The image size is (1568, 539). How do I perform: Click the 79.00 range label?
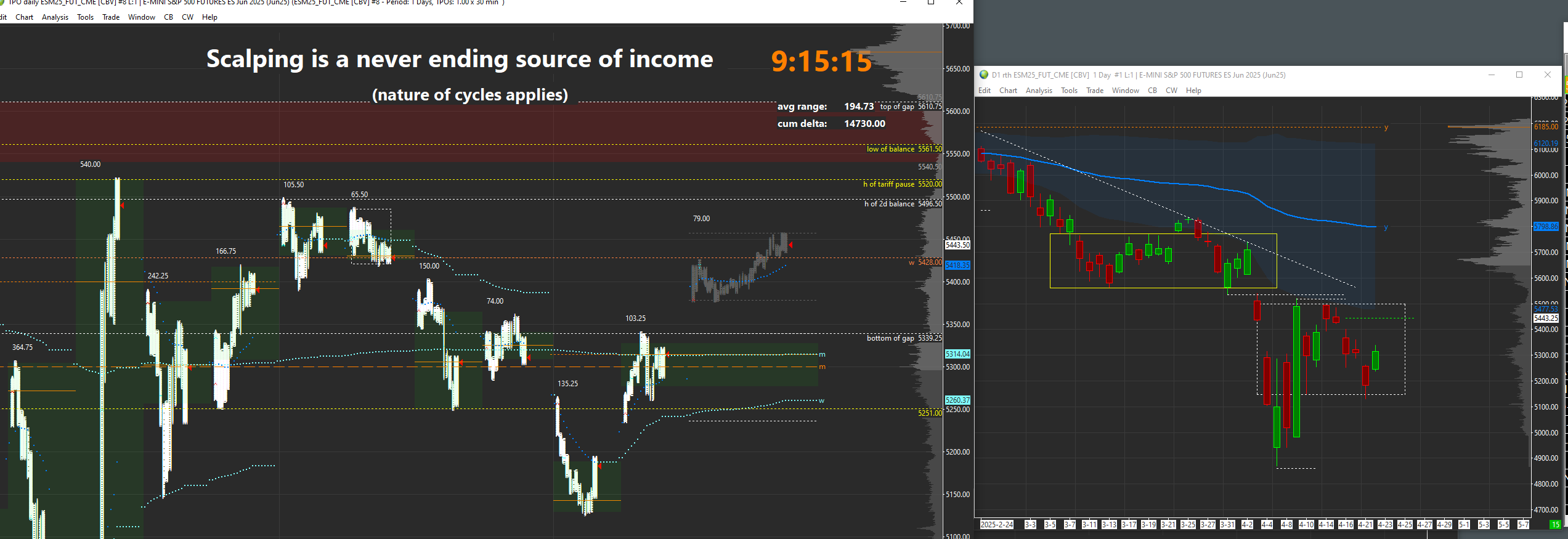point(701,219)
